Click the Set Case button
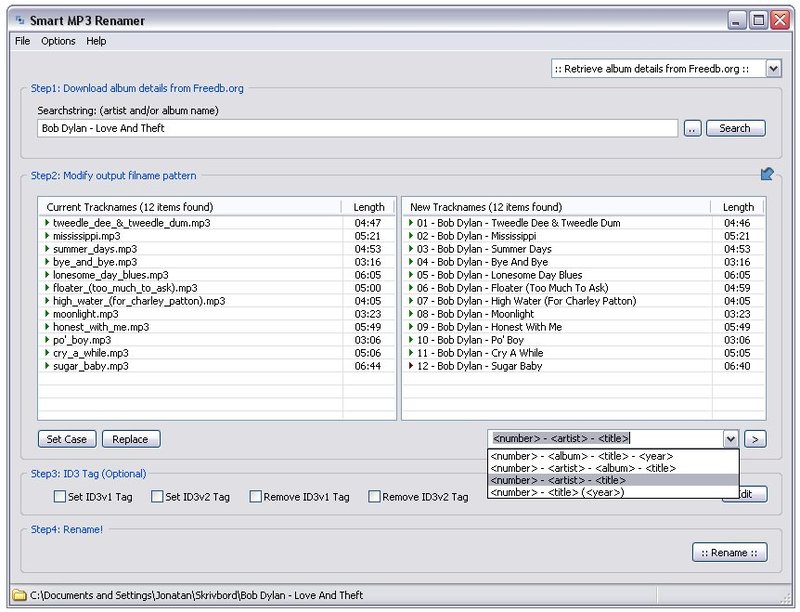The image size is (800, 612). click(67, 439)
